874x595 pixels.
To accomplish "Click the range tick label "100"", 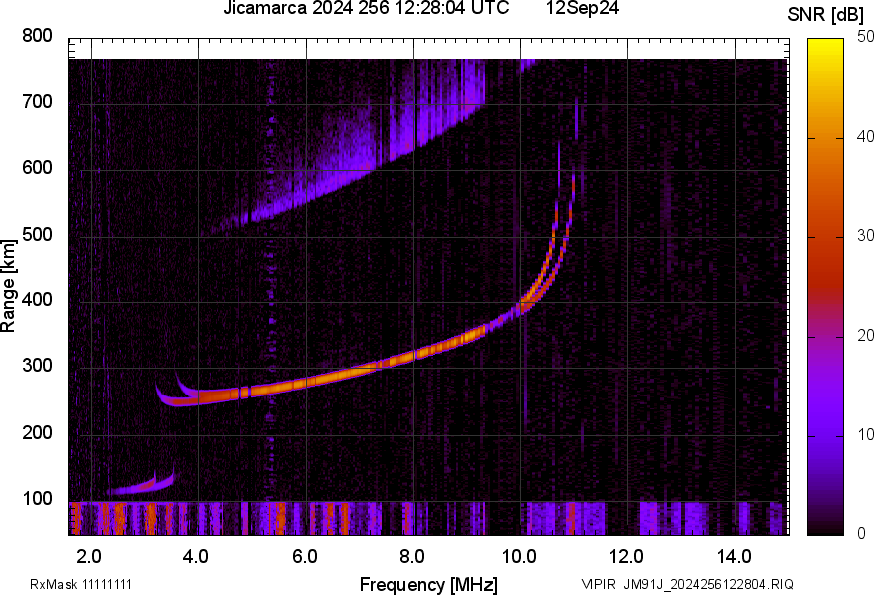I will coord(37,499).
